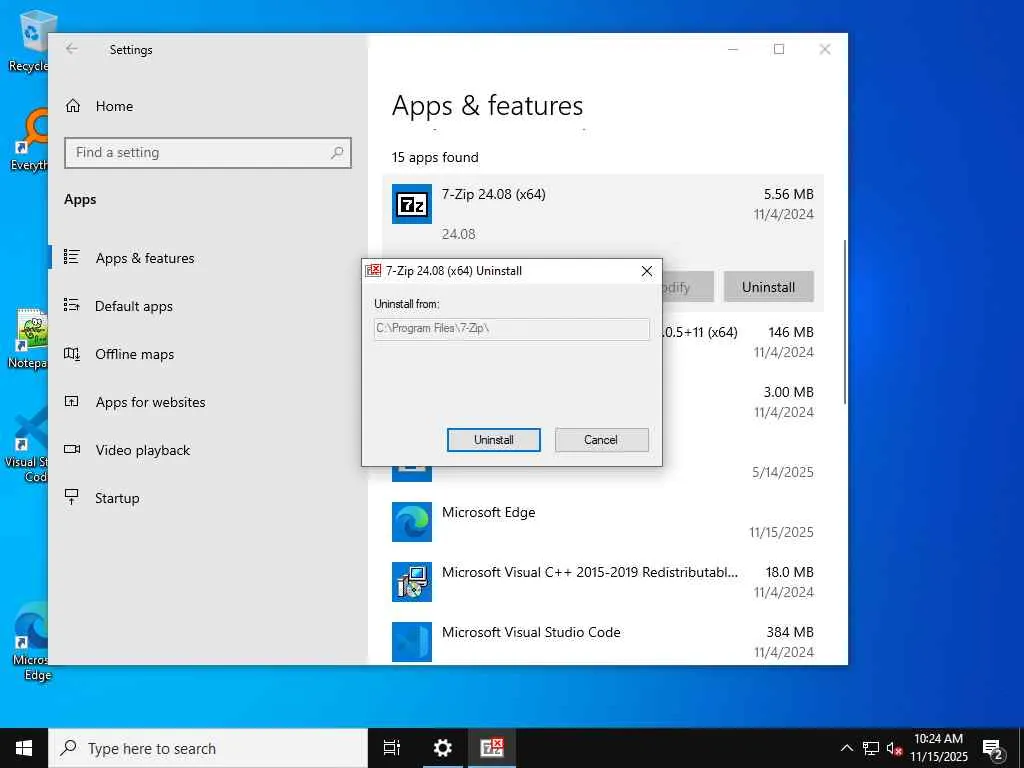The width and height of the screenshot is (1024, 768).
Task: Click the muted volume tray icon
Action: click(x=894, y=748)
